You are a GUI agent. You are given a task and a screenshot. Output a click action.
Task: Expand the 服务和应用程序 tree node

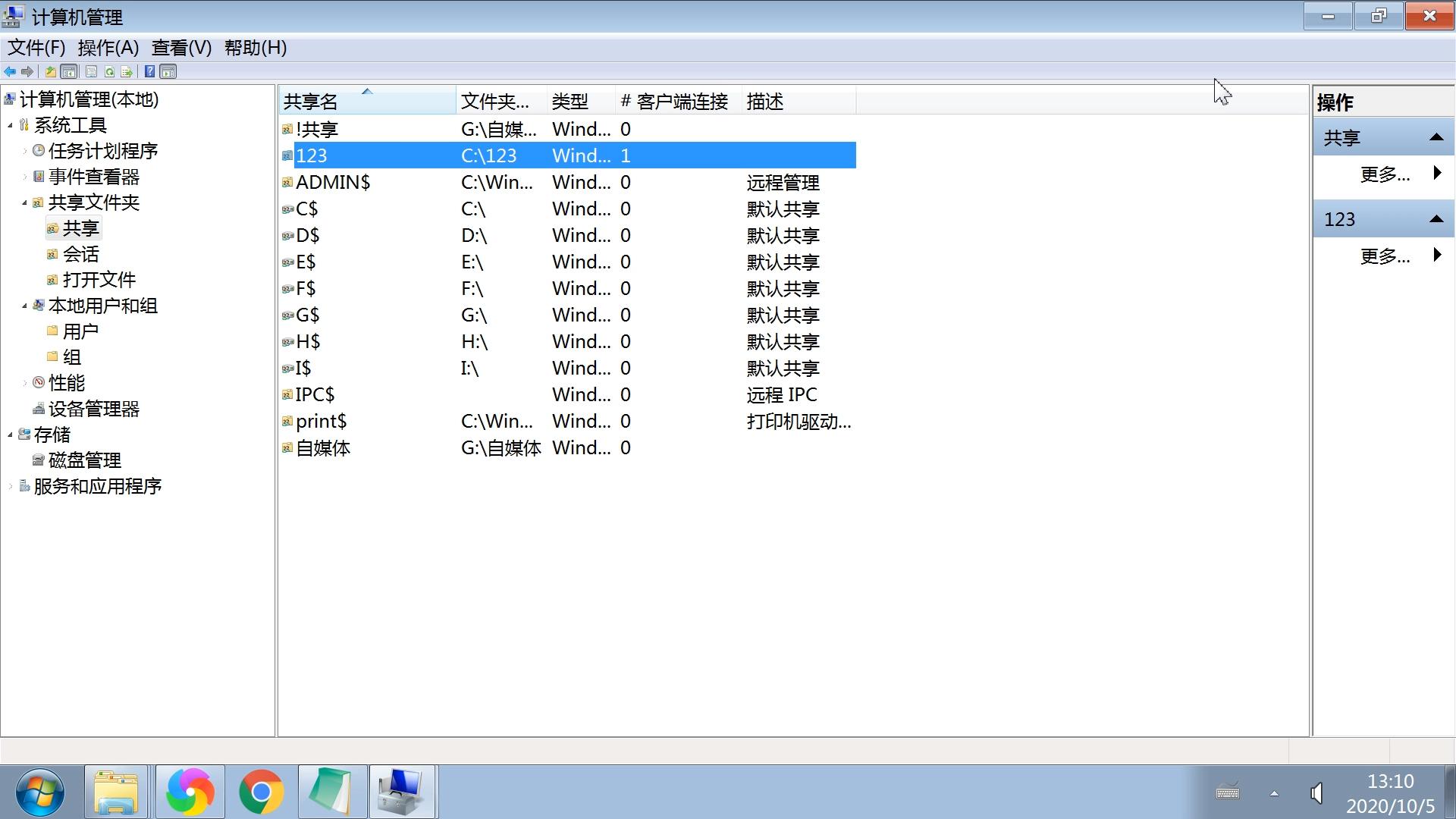pos(11,486)
